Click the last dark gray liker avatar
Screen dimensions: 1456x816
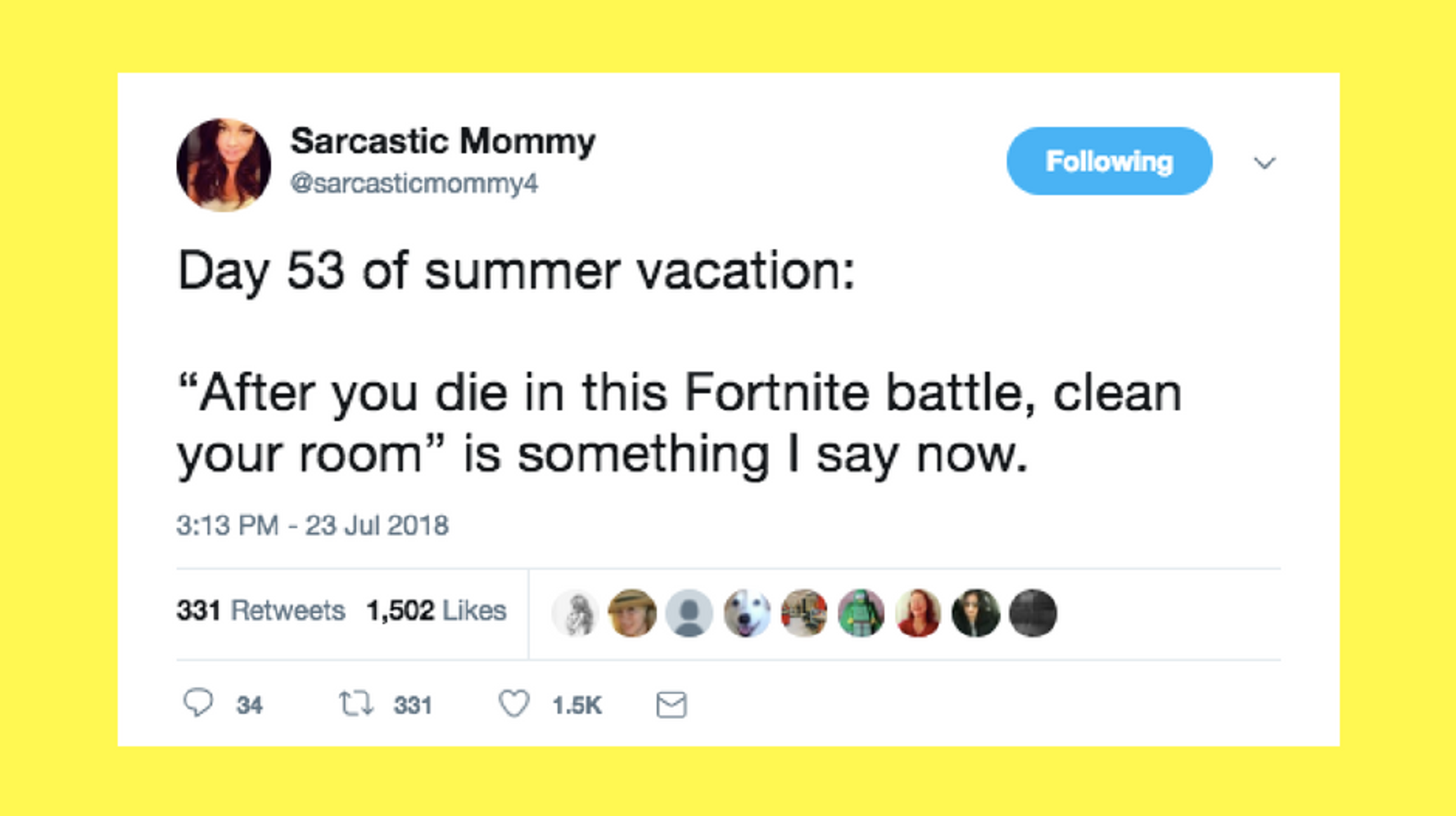point(1033,613)
